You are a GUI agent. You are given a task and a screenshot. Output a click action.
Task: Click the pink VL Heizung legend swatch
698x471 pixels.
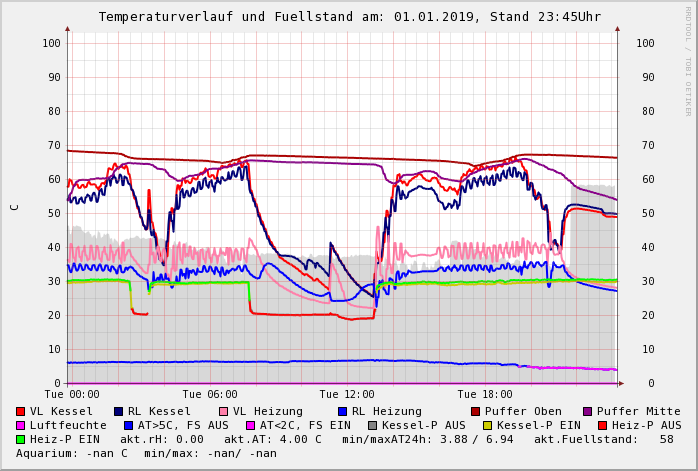tap(223, 412)
